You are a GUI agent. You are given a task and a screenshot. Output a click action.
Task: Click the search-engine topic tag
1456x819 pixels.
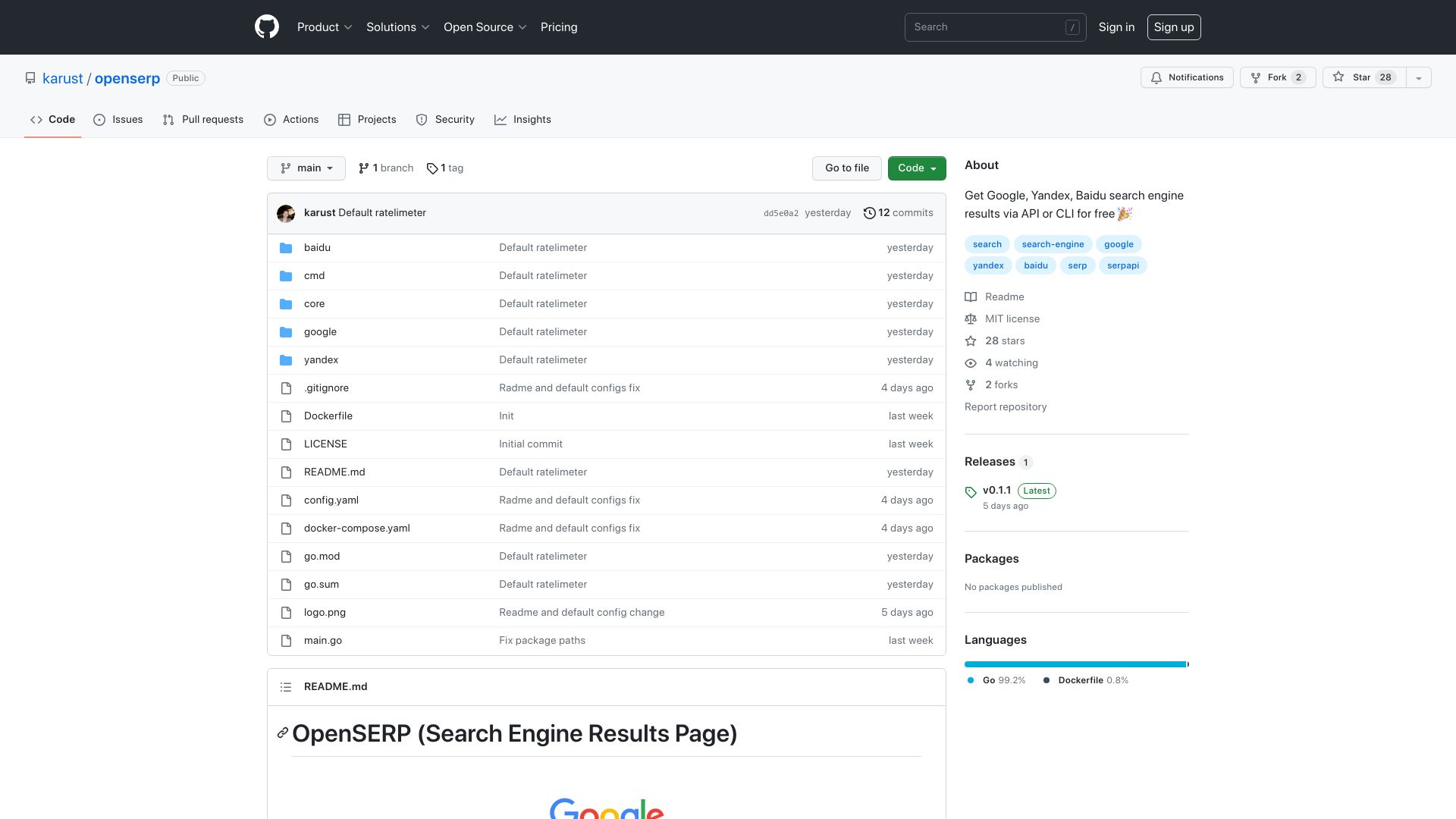point(1053,244)
